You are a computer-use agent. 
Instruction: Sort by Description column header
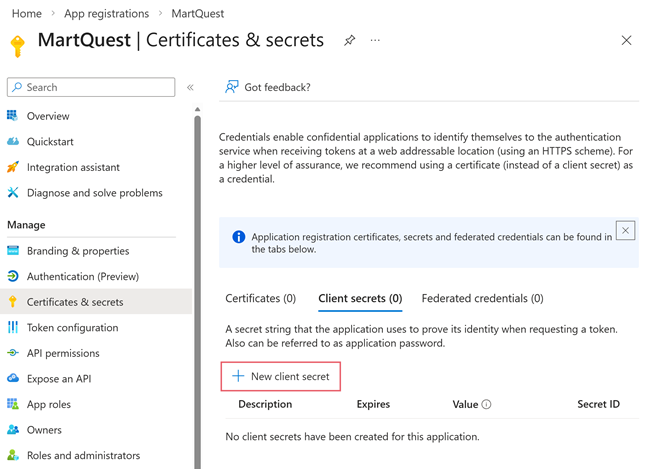pyautogui.click(x=265, y=404)
